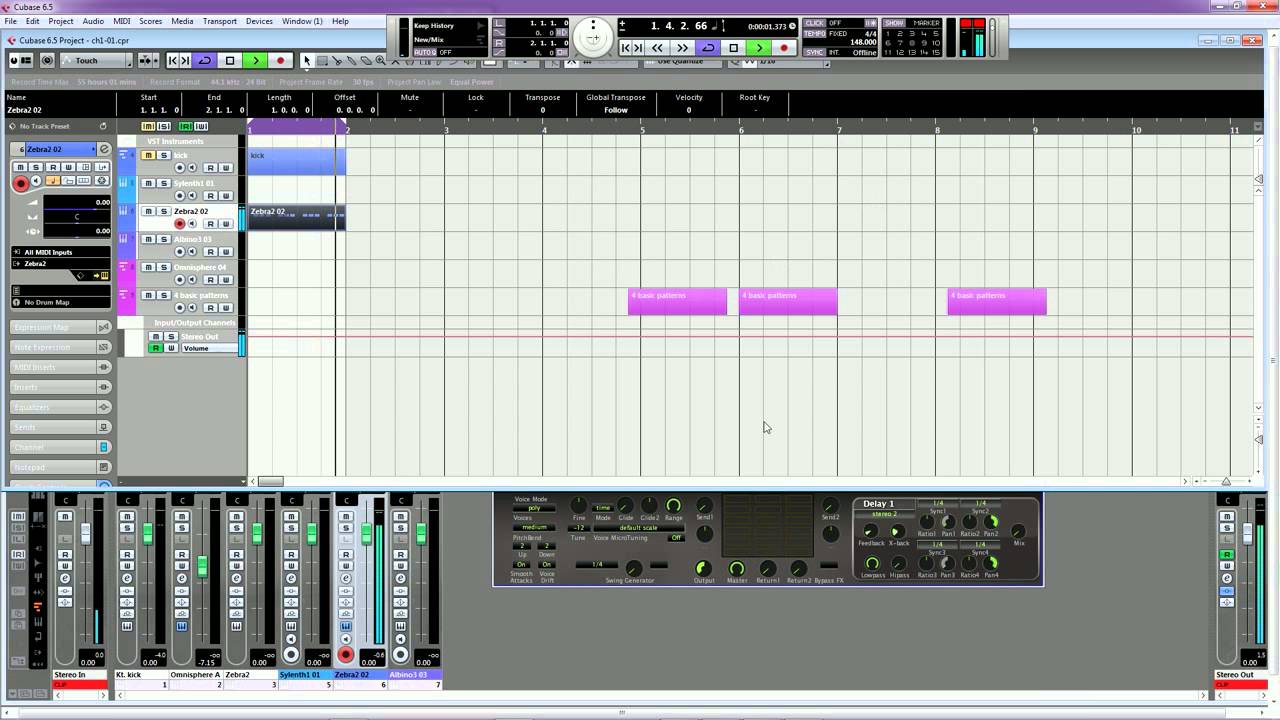Screen dimensions: 1280x720
Task: Click the toolbar Stop button
Action: 230,61
